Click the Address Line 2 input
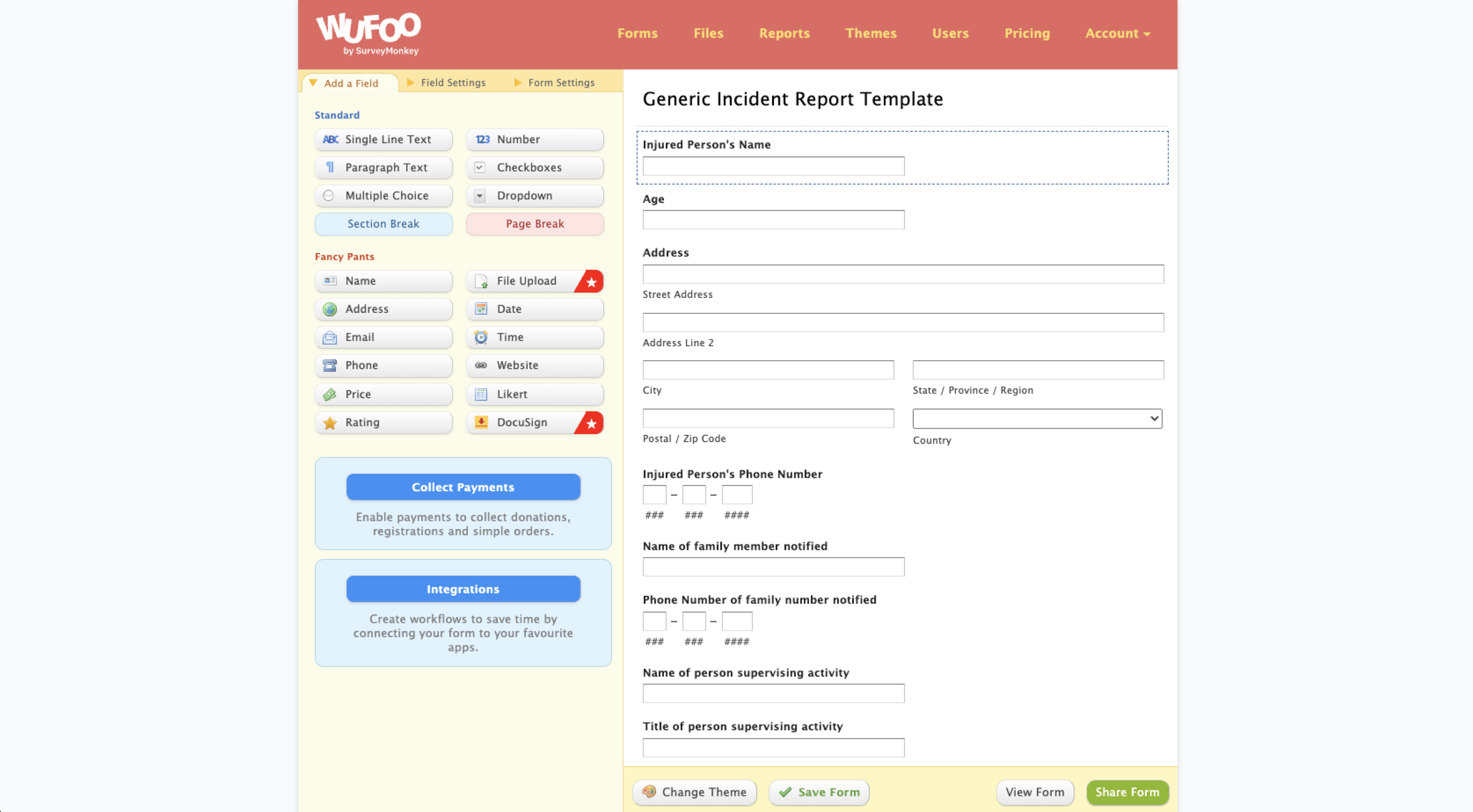1473x812 pixels. click(x=903, y=322)
